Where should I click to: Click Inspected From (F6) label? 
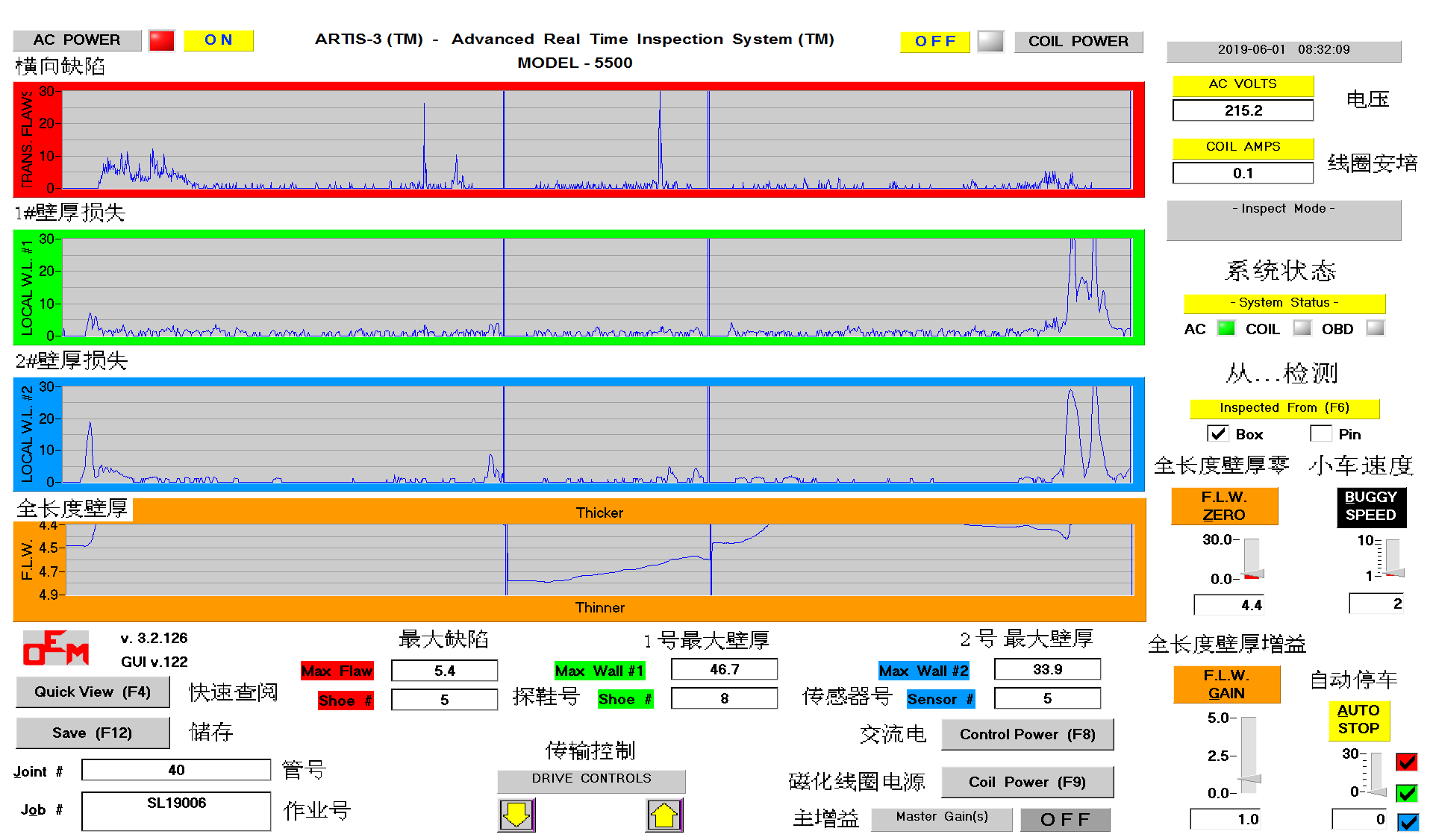(x=1284, y=408)
